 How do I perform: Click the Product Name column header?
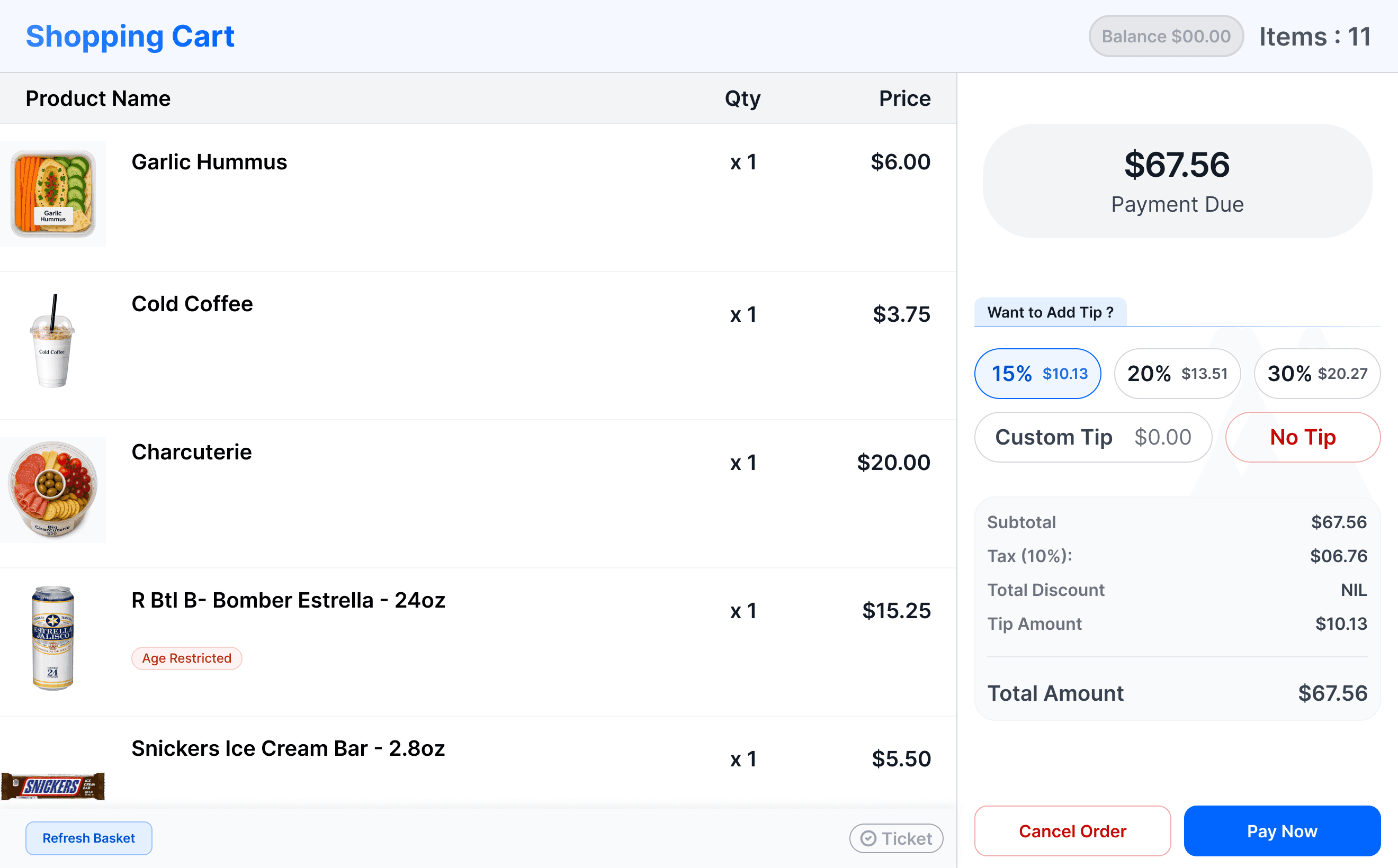(97, 98)
